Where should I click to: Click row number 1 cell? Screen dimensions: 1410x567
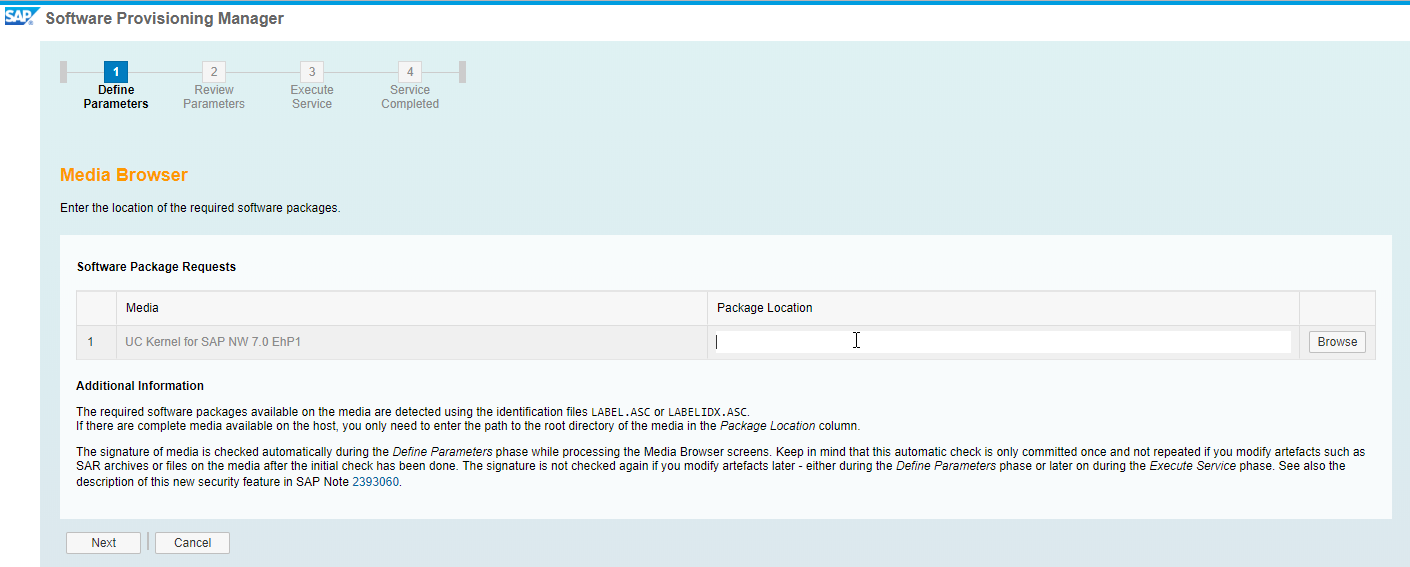click(x=96, y=342)
